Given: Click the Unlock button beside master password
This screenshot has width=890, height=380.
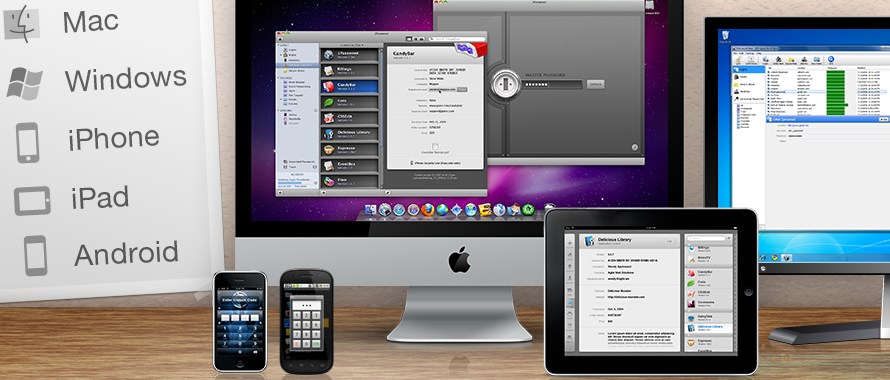Looking at the screenshot, I should pyautogui.click(x=595, y=84).
